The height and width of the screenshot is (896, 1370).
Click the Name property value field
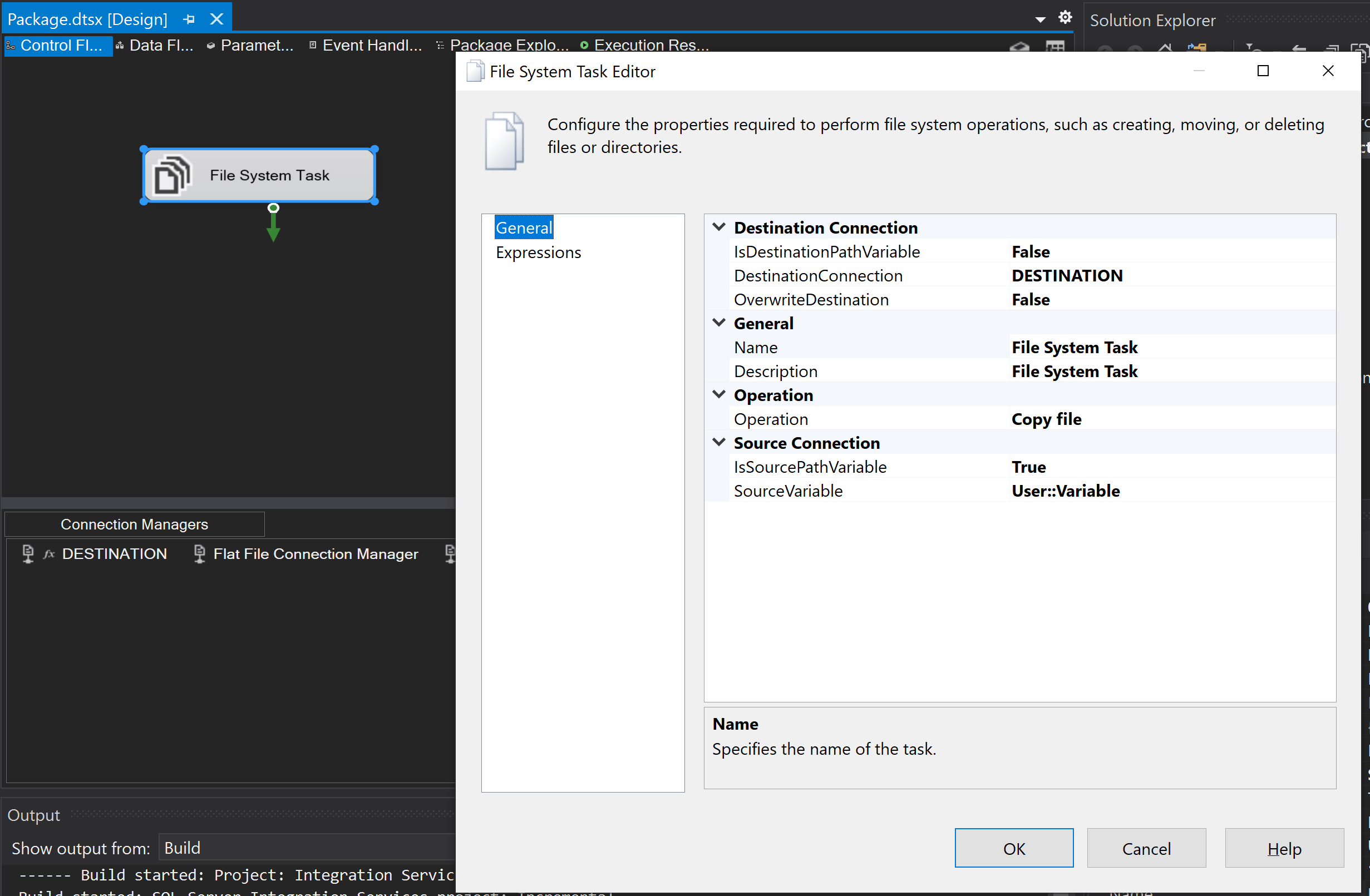(1074, 347)
